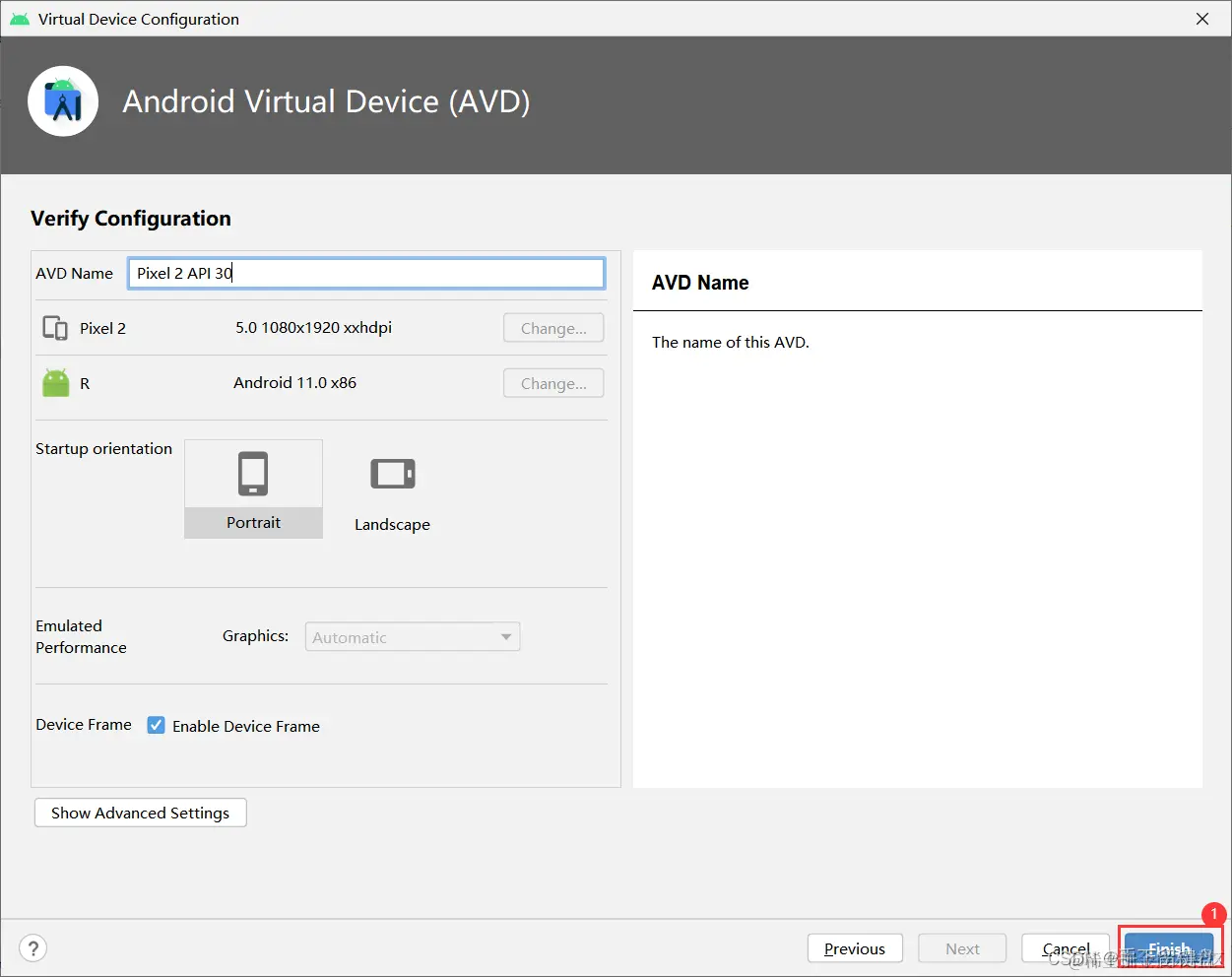Click the Android icon in title bar
Image resolution: width=1232 pixels, height=977 pixels.
[19, 19]
